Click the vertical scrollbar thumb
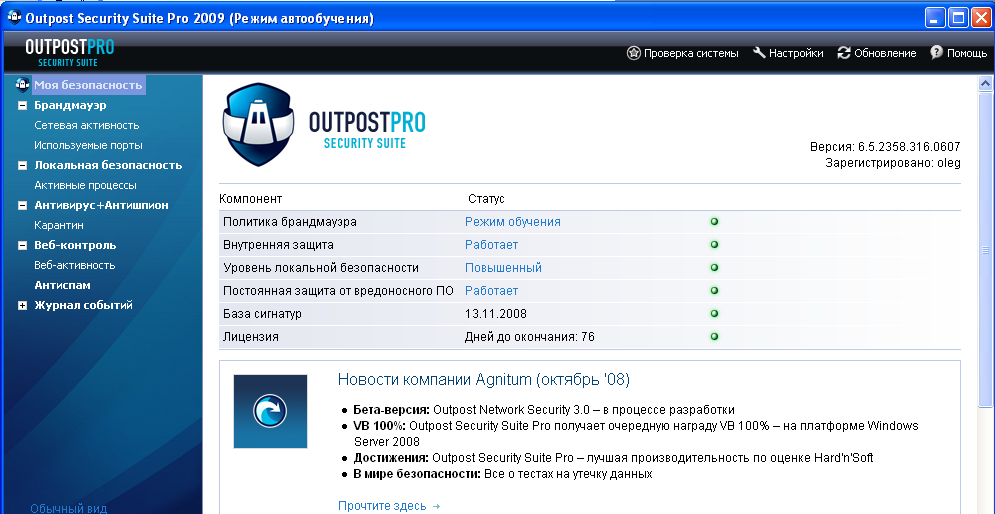995x514 pixels. (x=985, y=249)
